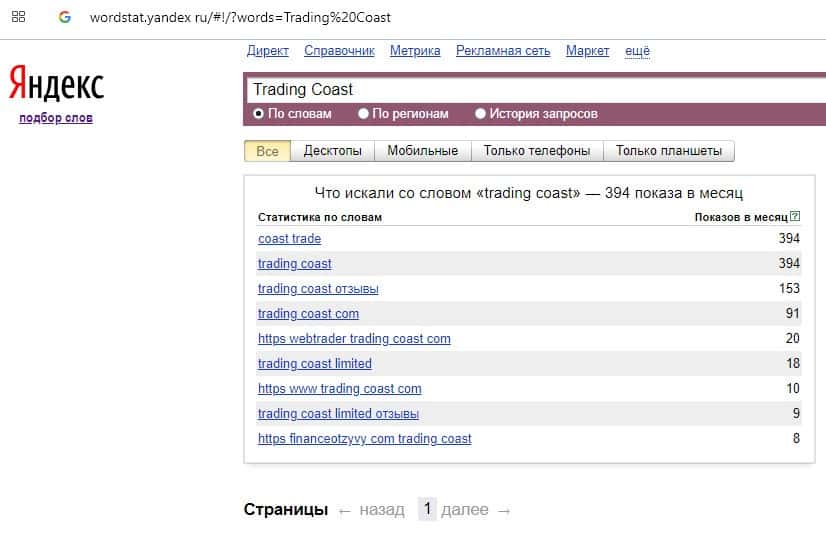Open https www trading coast com link
This screenshot has width=826, height=550.
339,389
